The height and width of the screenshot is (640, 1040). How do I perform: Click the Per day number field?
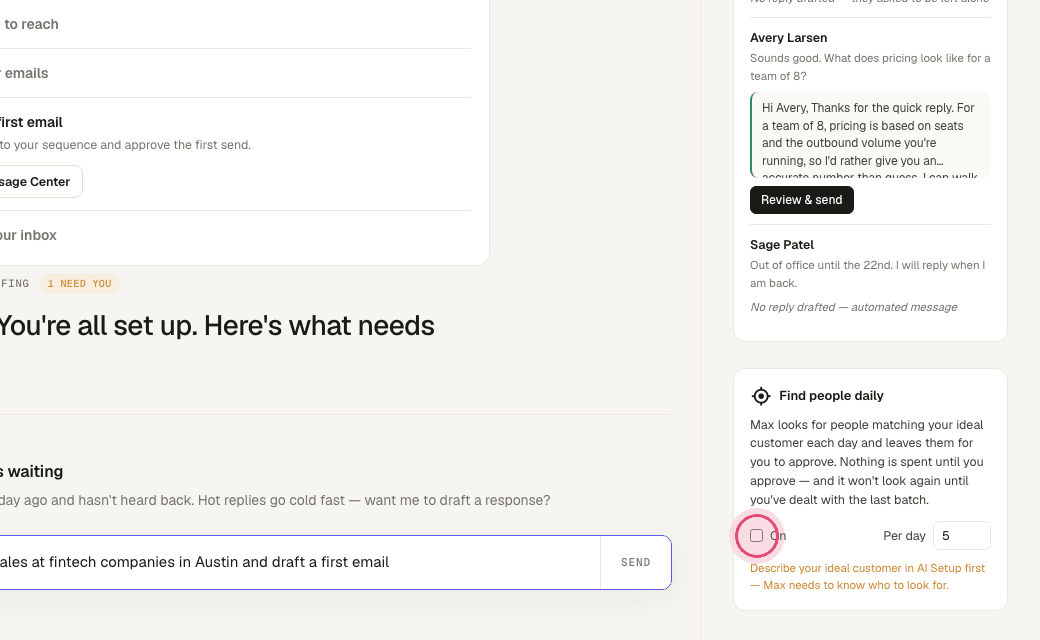[961, 535]
